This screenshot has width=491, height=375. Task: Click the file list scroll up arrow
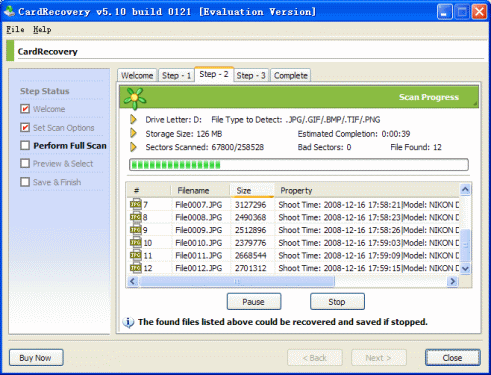(465, 190)
